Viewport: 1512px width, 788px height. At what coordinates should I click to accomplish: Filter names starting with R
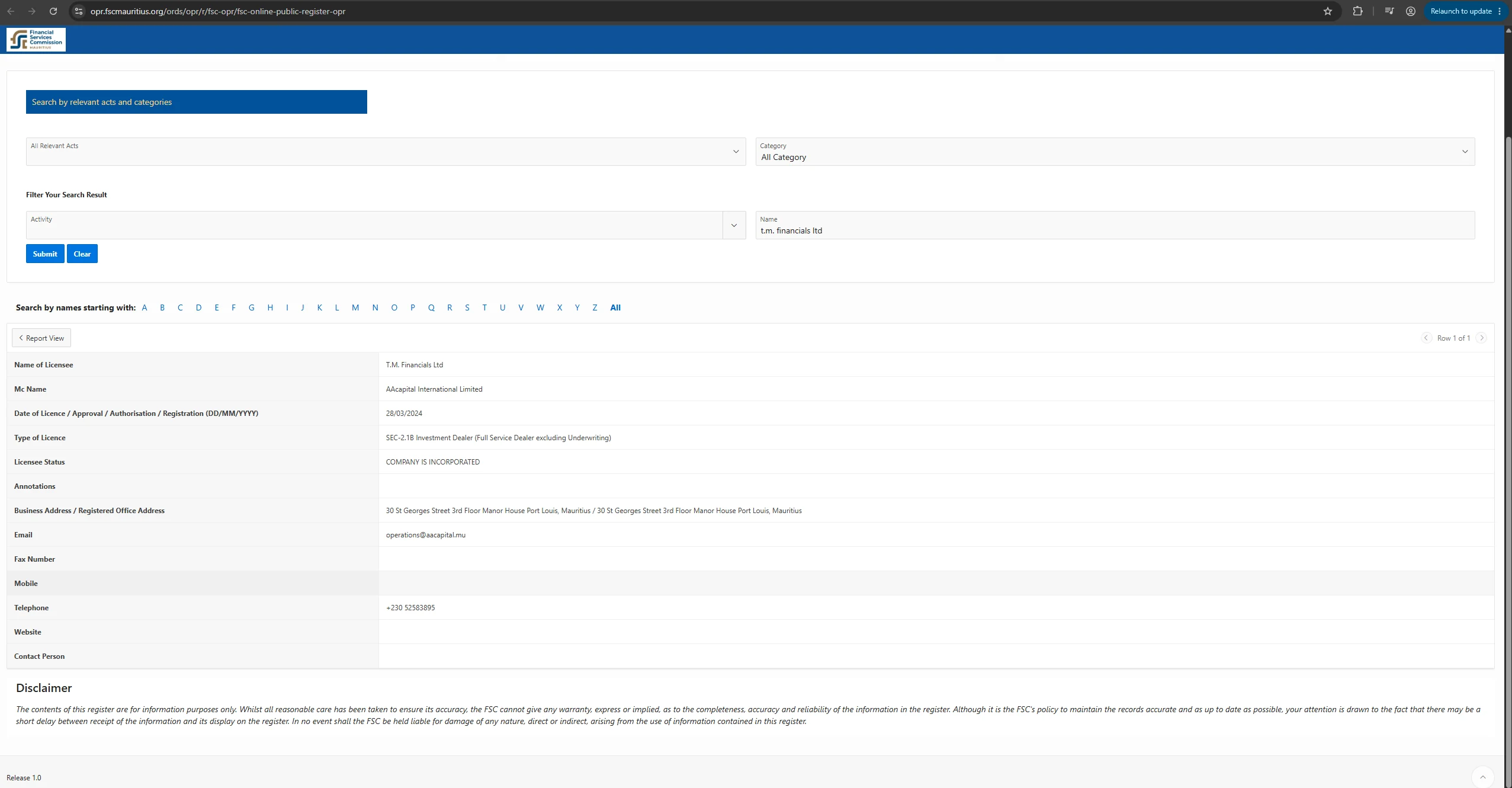(450, 307)
